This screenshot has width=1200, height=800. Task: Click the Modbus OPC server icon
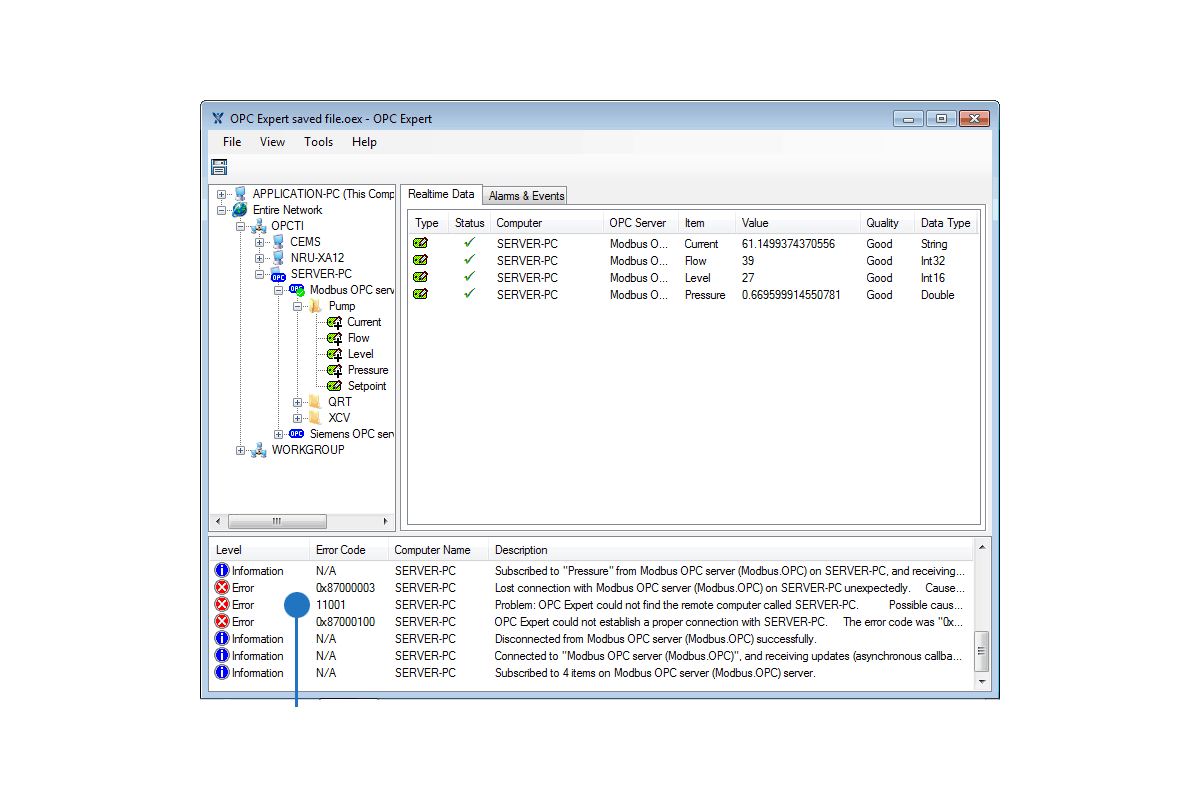click(x=297, y=290)
